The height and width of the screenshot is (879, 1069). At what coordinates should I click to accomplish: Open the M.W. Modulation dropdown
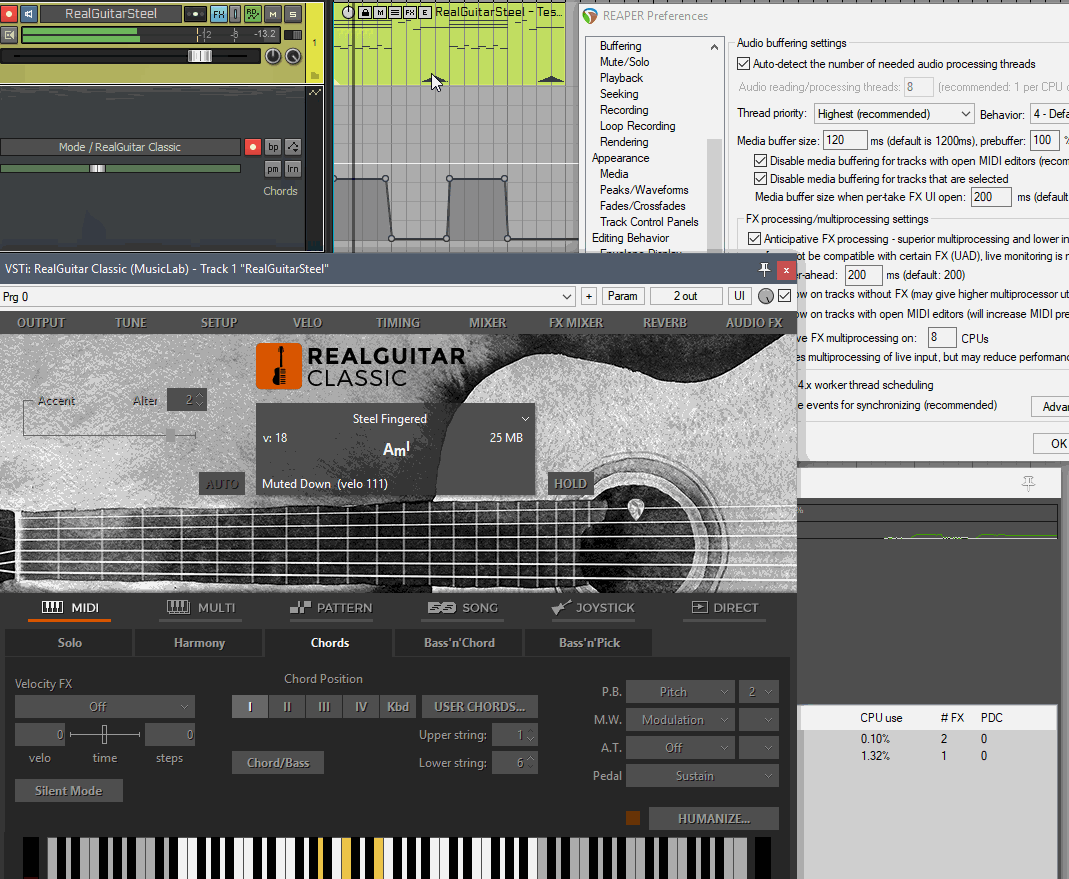[x=680, y=720]
